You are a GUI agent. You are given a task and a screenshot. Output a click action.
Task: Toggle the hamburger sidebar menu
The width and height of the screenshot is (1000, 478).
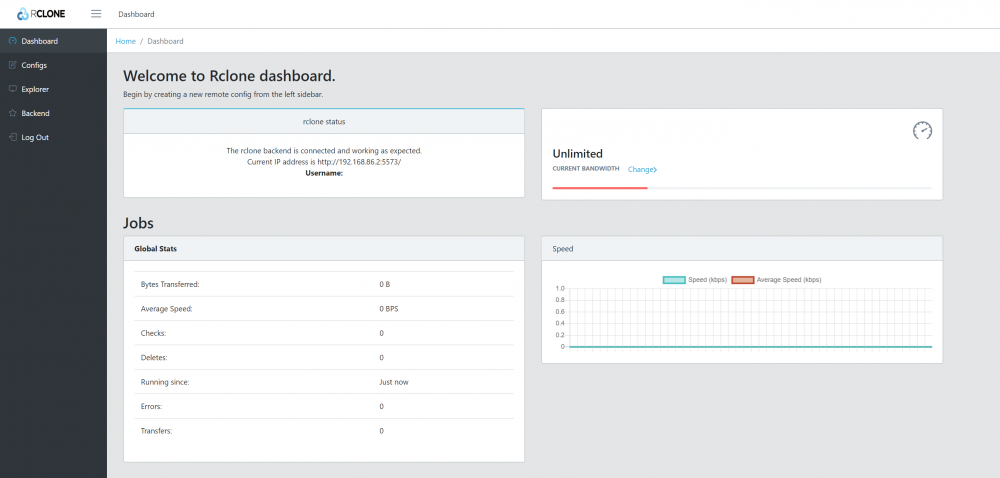pos(96,13)
